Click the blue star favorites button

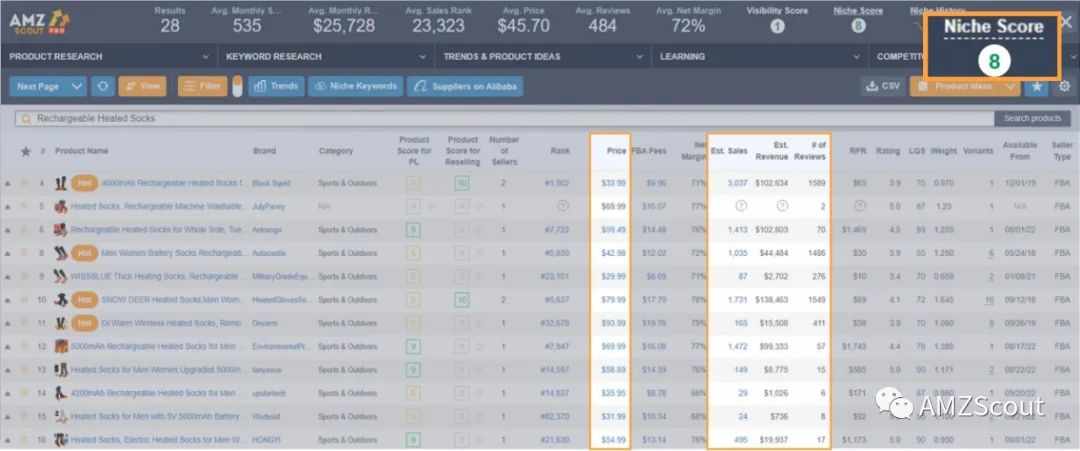pyautogui.click(x=1037, y=87)
